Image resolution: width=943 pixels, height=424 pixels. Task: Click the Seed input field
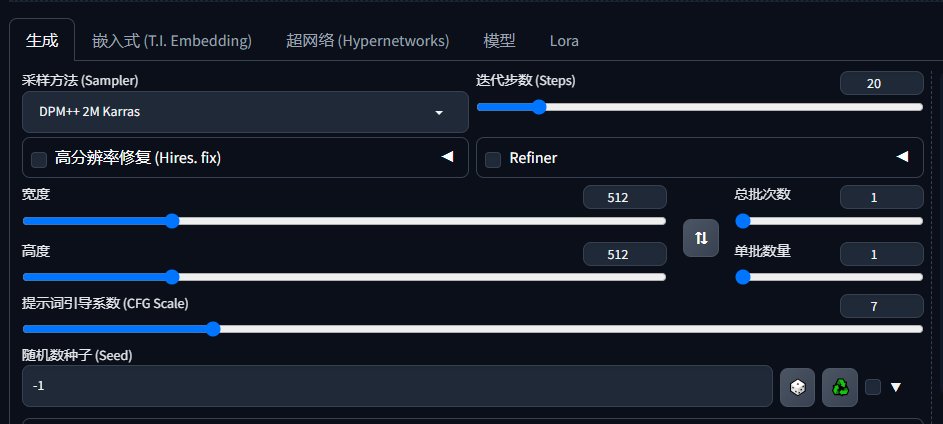[x=397, y=386]
